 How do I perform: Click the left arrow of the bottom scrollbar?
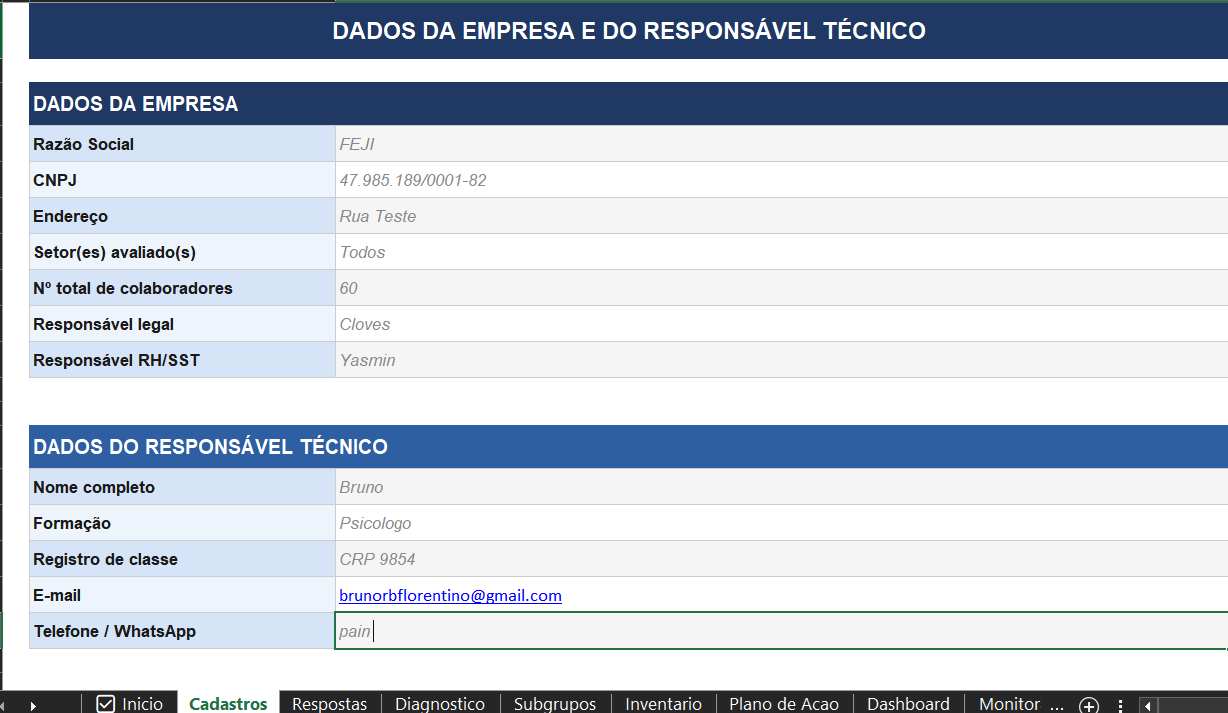point(1146,705)
